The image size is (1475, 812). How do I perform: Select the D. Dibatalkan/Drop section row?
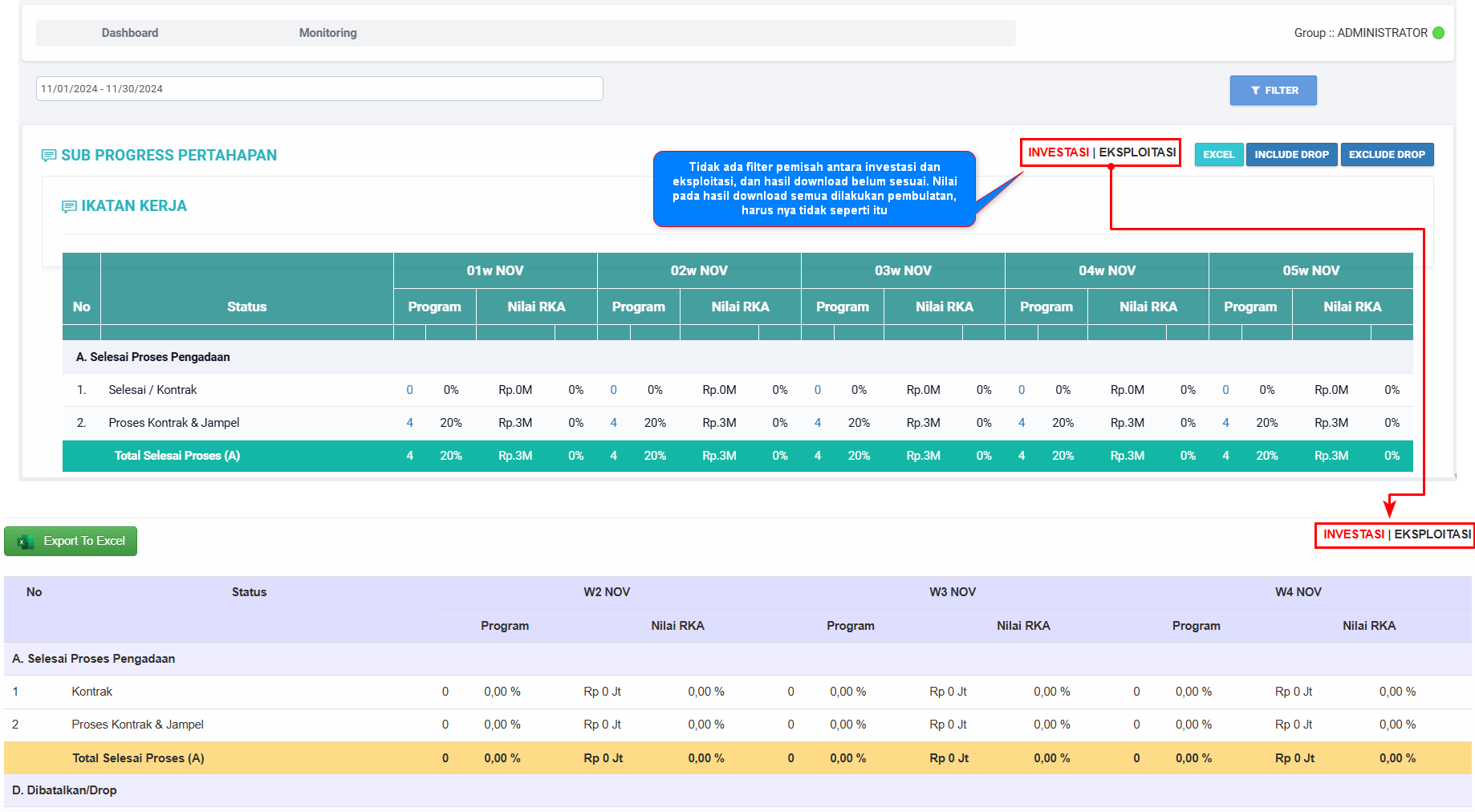(64, 790)
